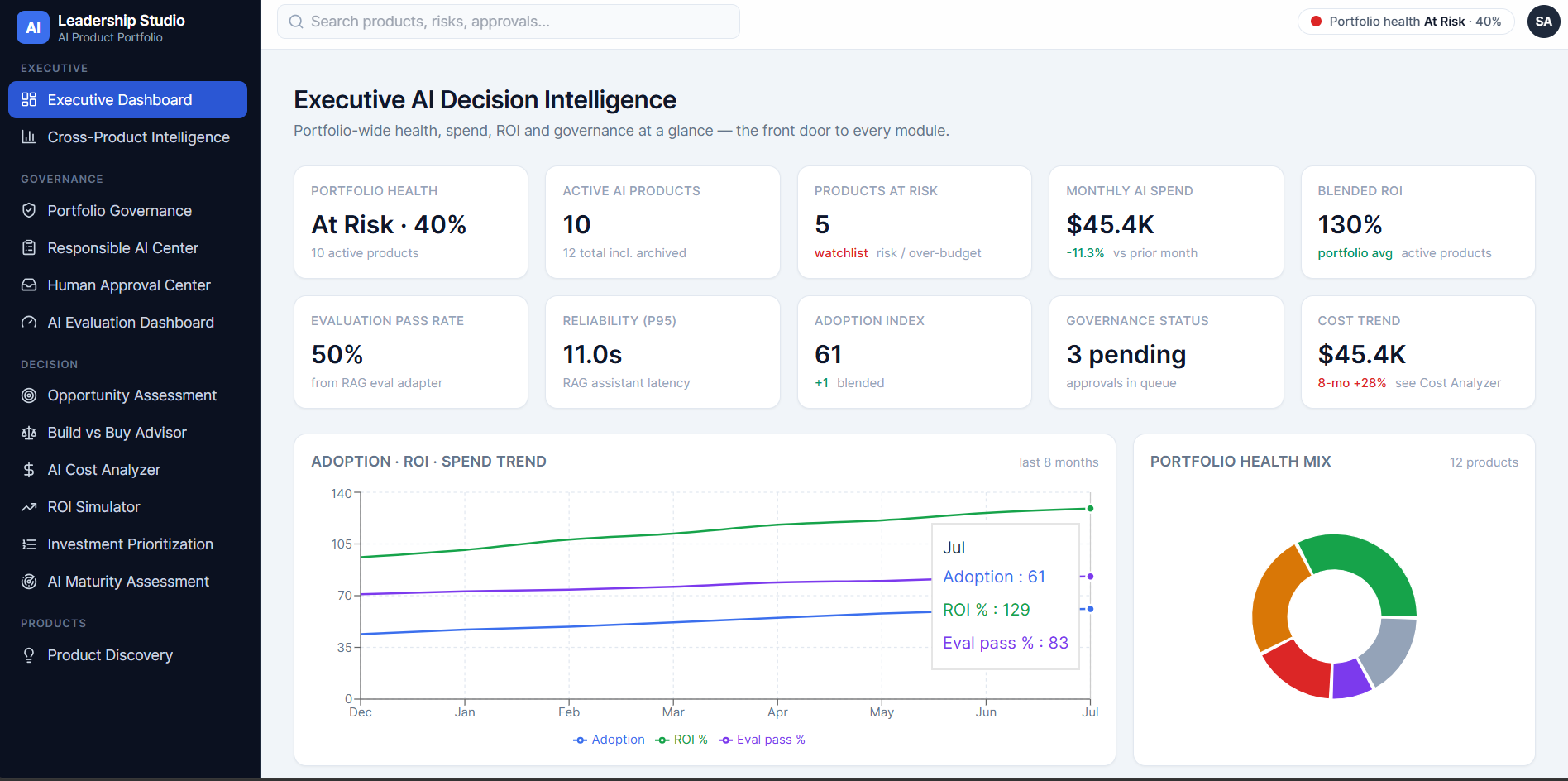Click the Portfolio health At Risk badge
This screenshot has width=1568, height=781.
[1406, 22]
